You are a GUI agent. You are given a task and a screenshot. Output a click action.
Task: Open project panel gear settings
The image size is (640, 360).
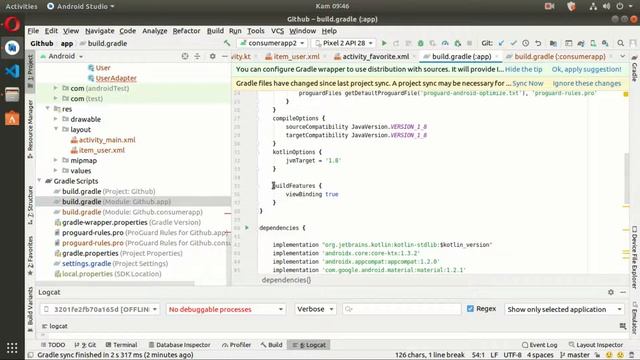213,56
